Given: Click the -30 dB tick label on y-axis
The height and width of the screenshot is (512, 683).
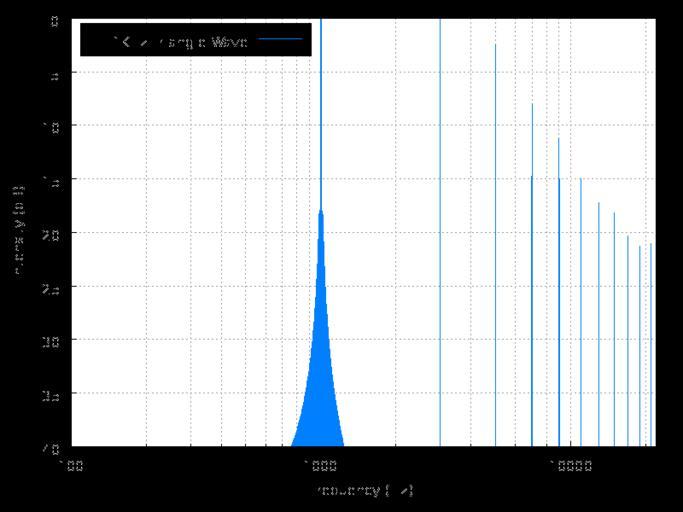Looking at the screenshot, I should 52,340.
